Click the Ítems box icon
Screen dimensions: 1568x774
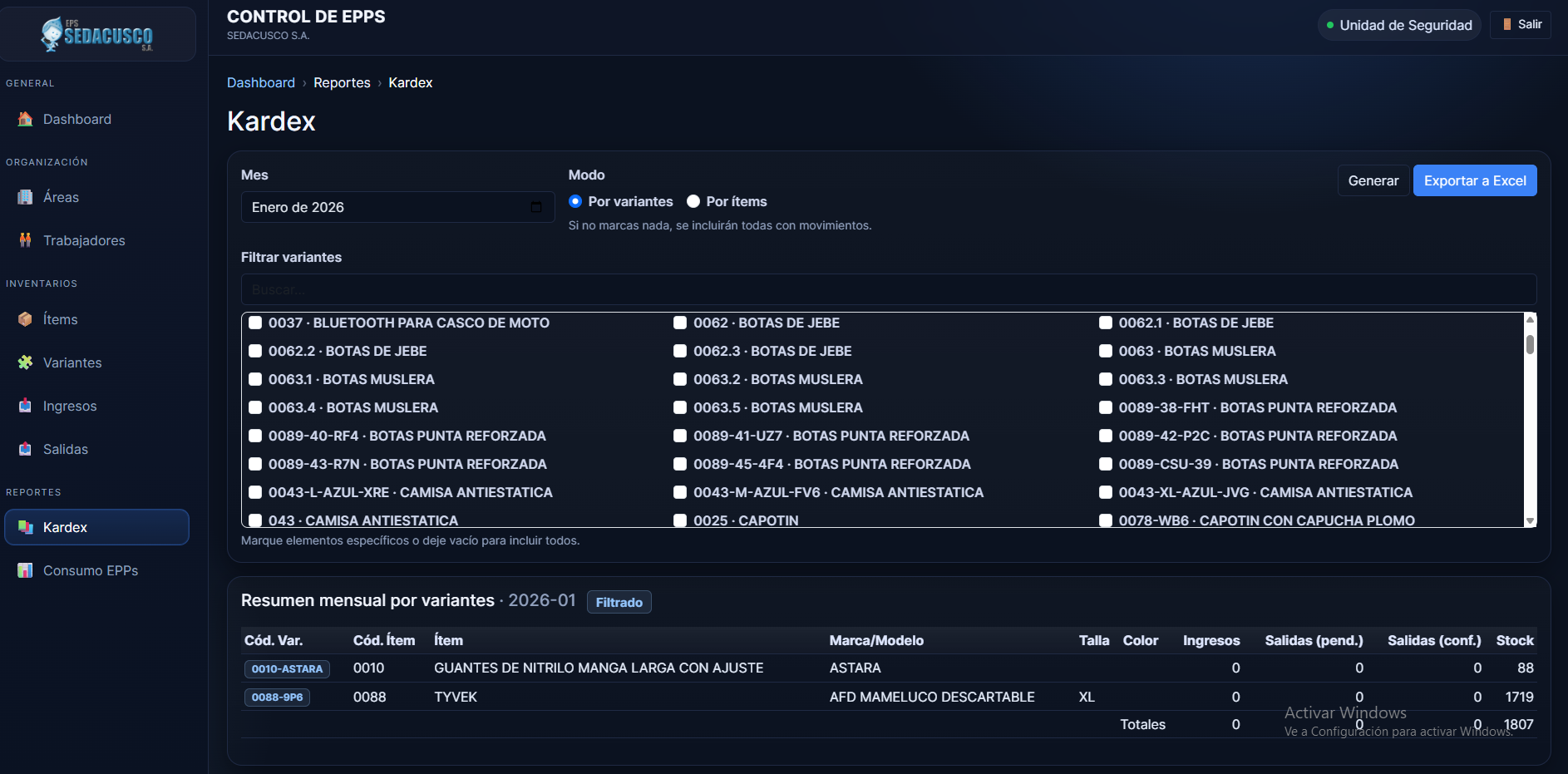25,319
